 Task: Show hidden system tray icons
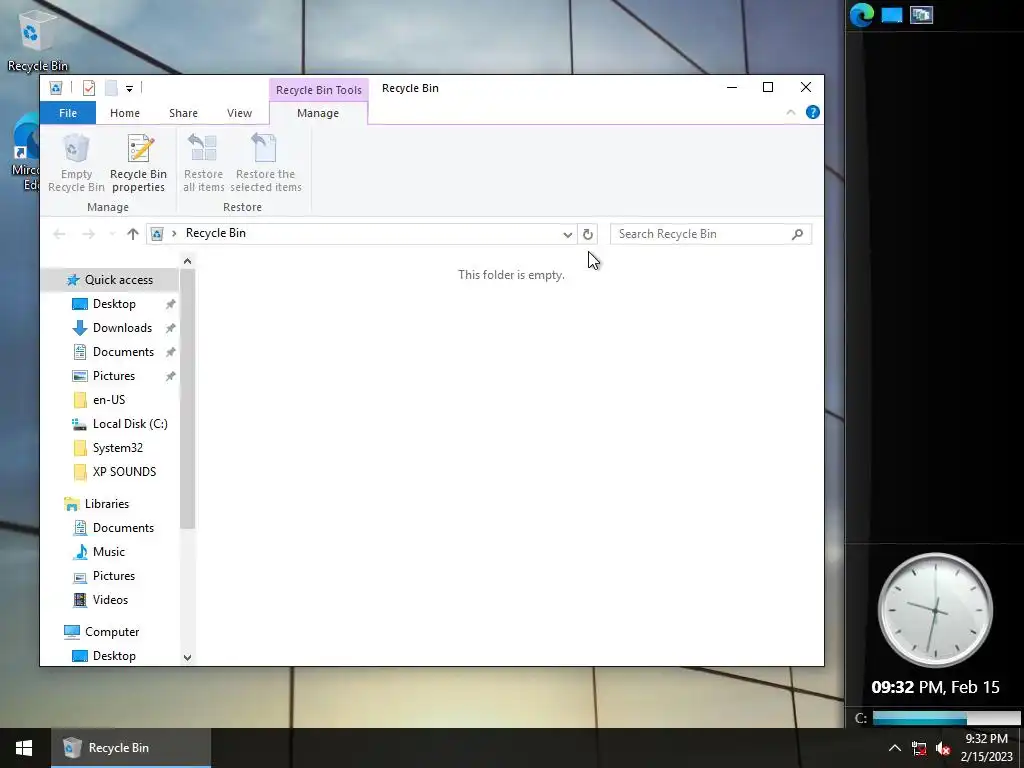point(895,748)
